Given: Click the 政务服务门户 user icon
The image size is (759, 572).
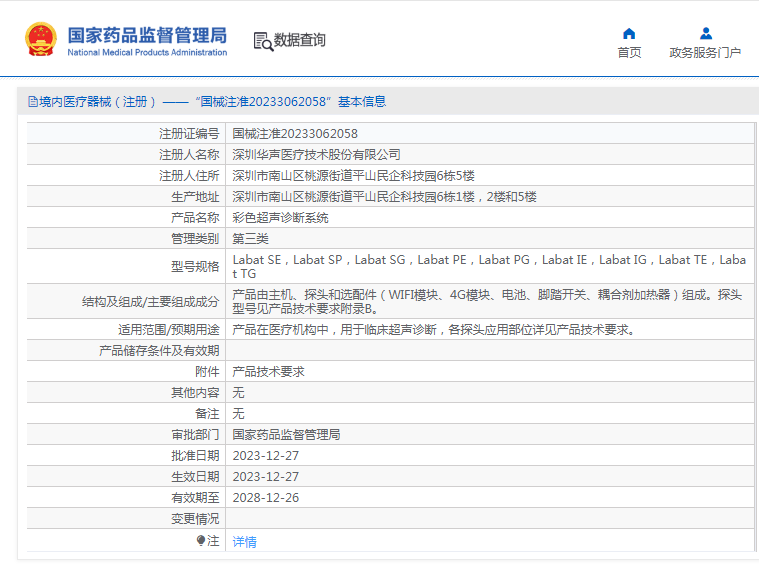Looking at the screenshot, I should click(706, 33).
